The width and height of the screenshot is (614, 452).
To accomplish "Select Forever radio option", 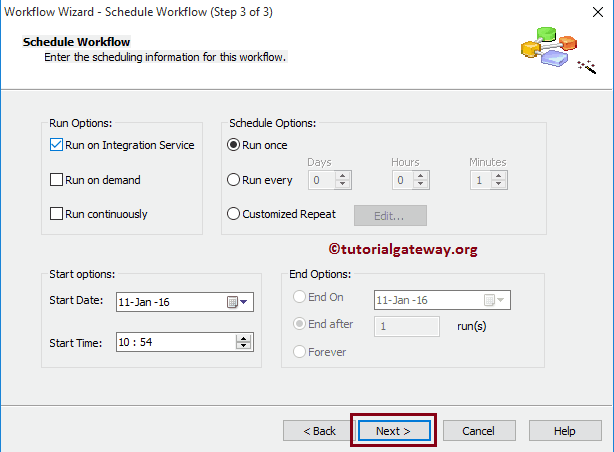I will (x=300, y=351).
